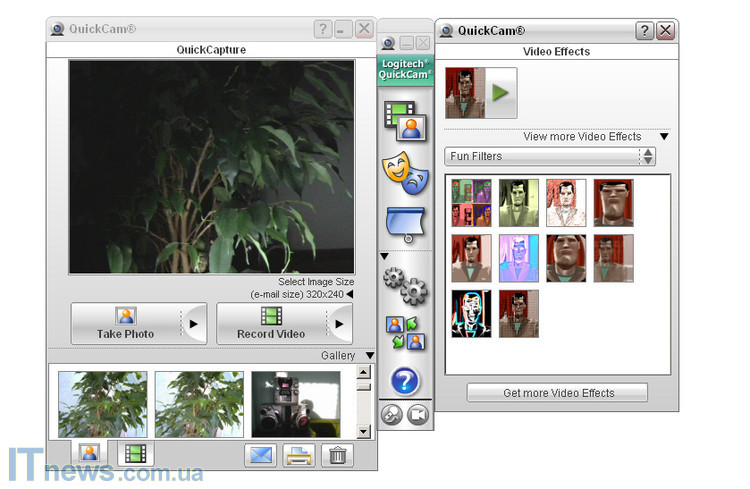
Task: Open the Fun Filters dropdown
Action: point(550,156)
